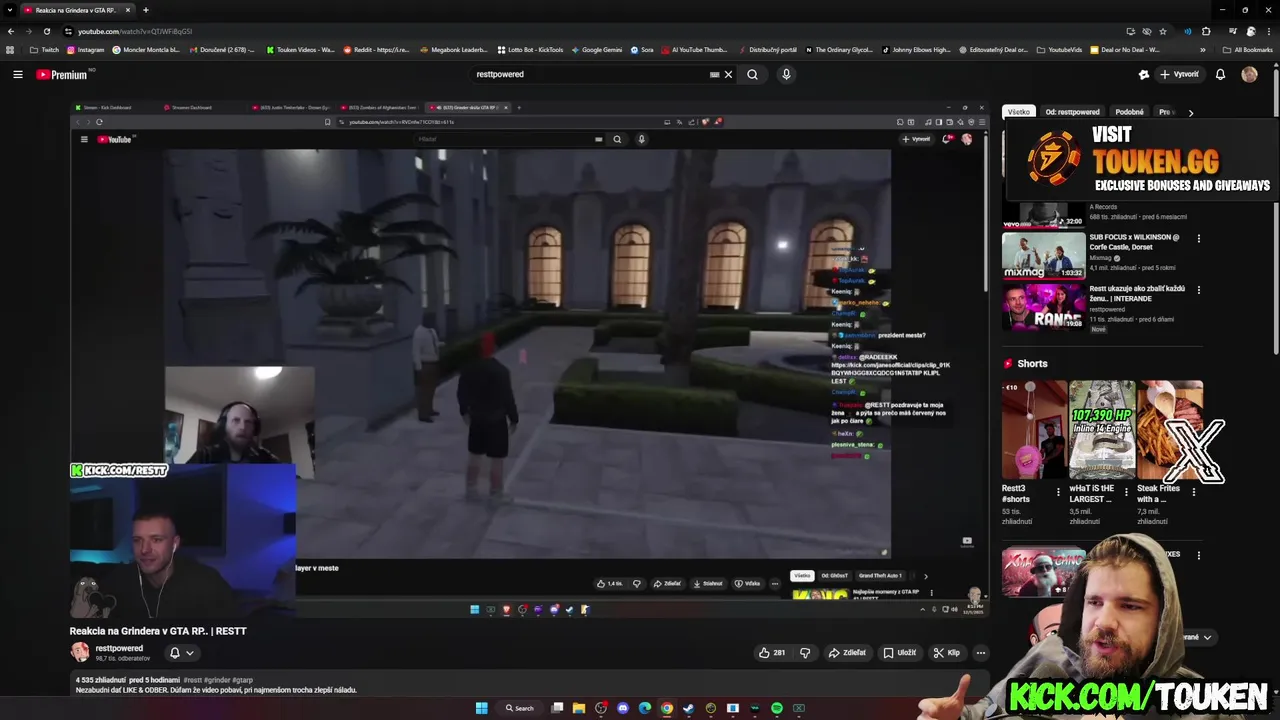Toggle channel notification bell for resttpowered
This screenshot has width=1280, height=720.
(x=174, y=653)
